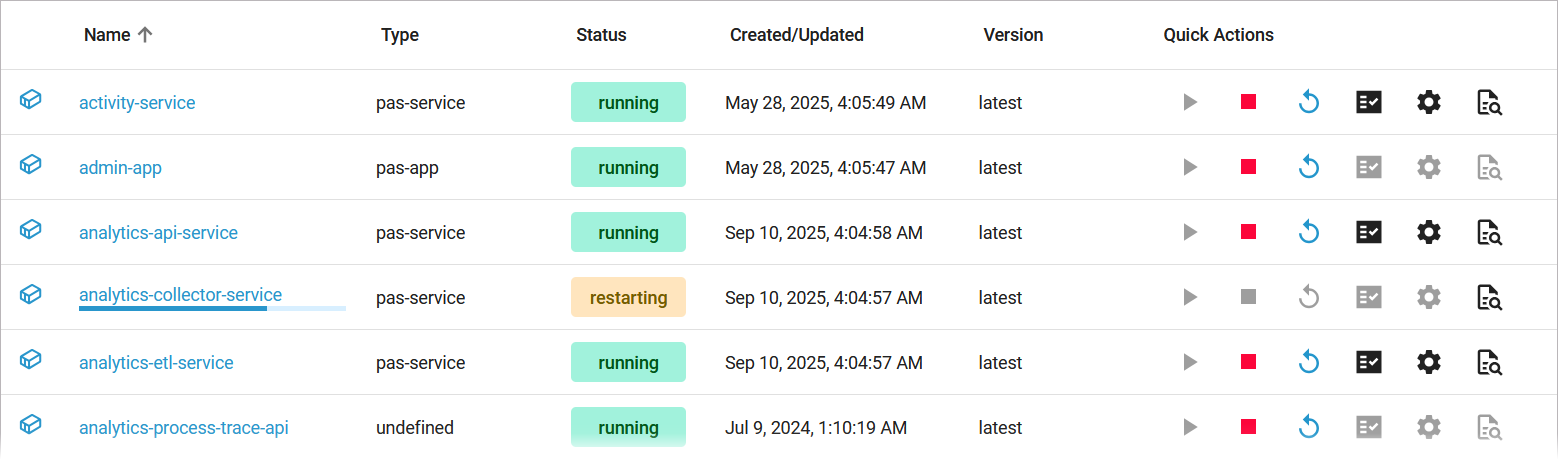The image size is (1558, 460).
Task: Click the start arrow for analytics-api-service
Action: 1189,233
